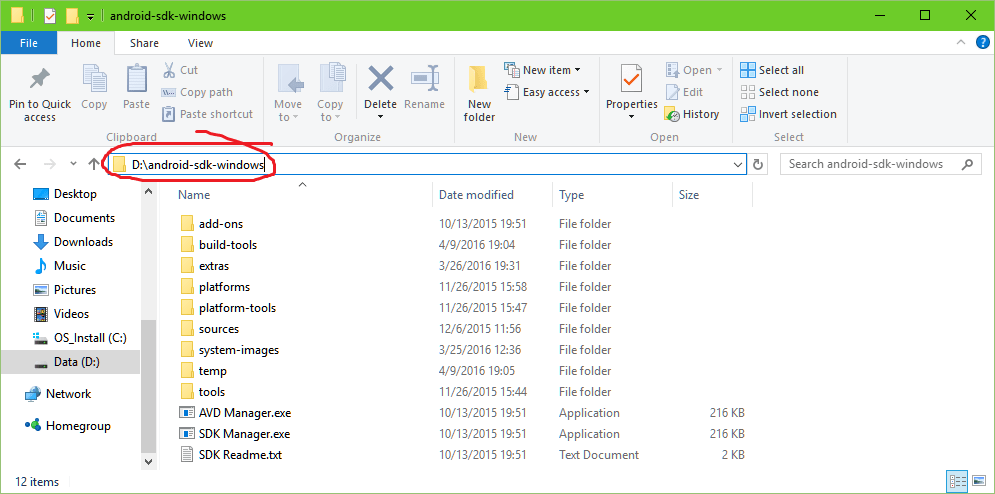Switch to Details view layout
995x494 pixels.
pos(958,481)
